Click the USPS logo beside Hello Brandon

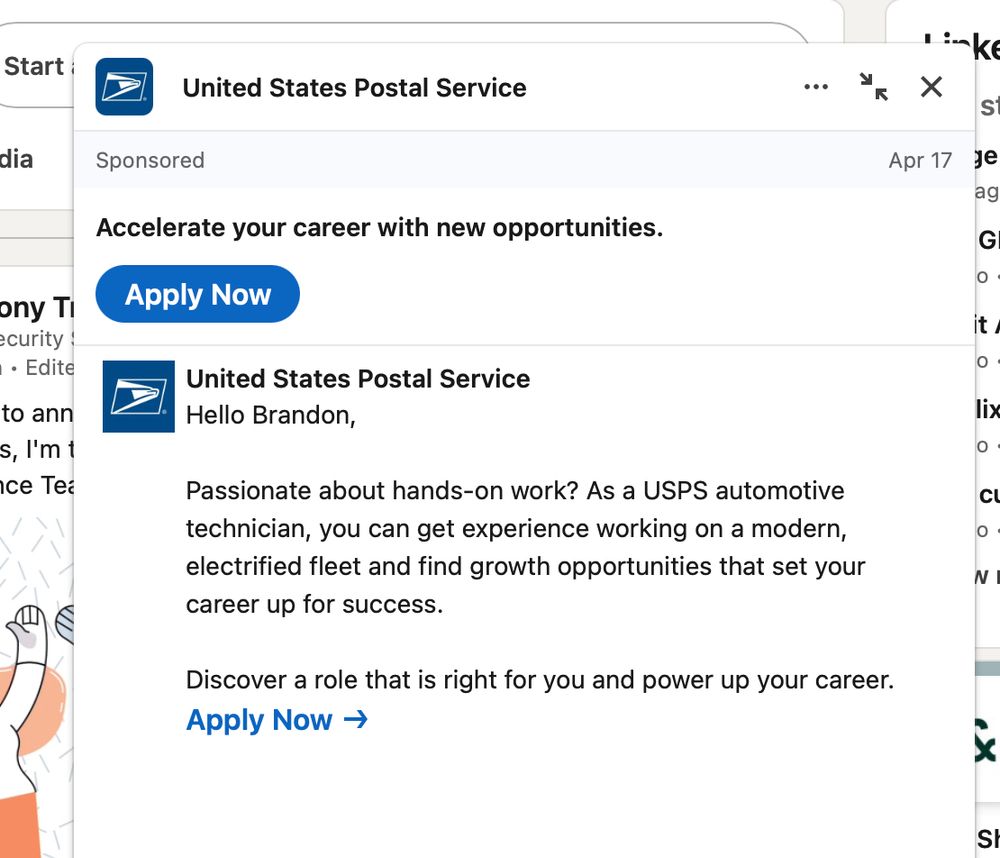pyautogui.click(x=139, y=396)
